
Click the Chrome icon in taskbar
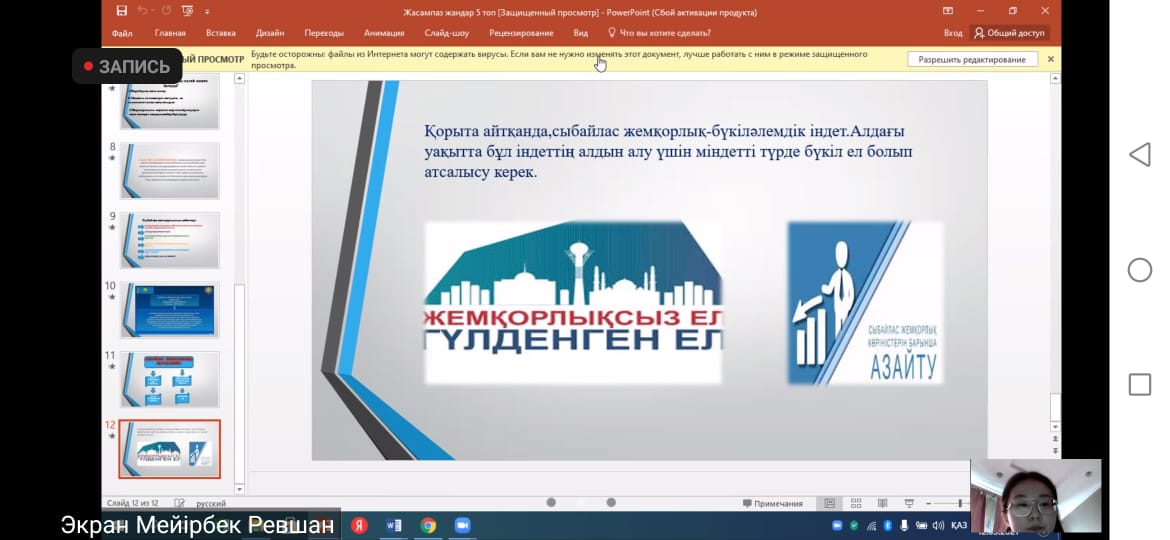pyautogui.click(x=428, y=525)
